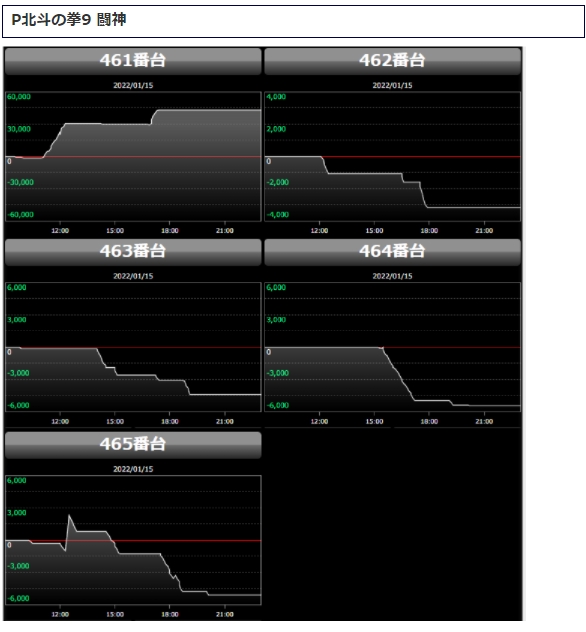Open the 463番台 header bar
This screenshot has width=586, height=632.
point(133,252)
